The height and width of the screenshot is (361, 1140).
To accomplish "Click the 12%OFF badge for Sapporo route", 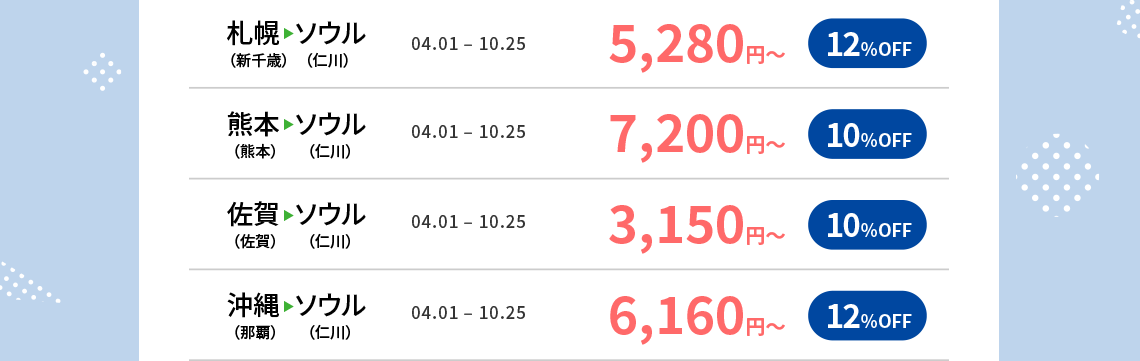I will [867, 44].
